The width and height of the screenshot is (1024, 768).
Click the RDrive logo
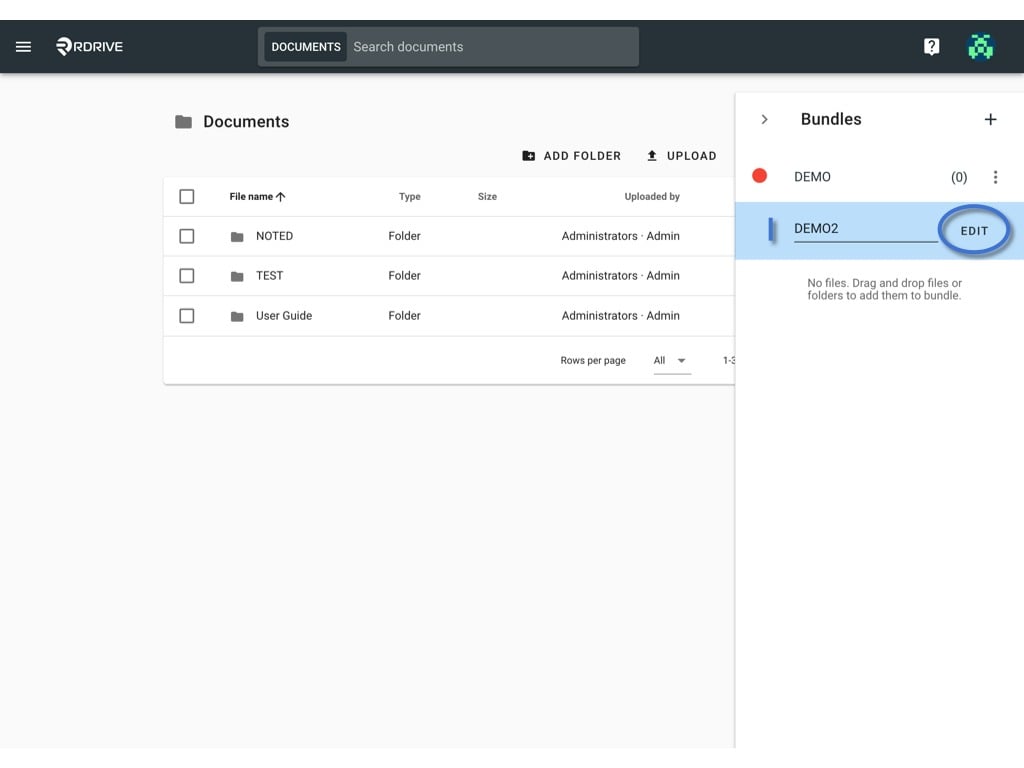[x=89, y=46]
